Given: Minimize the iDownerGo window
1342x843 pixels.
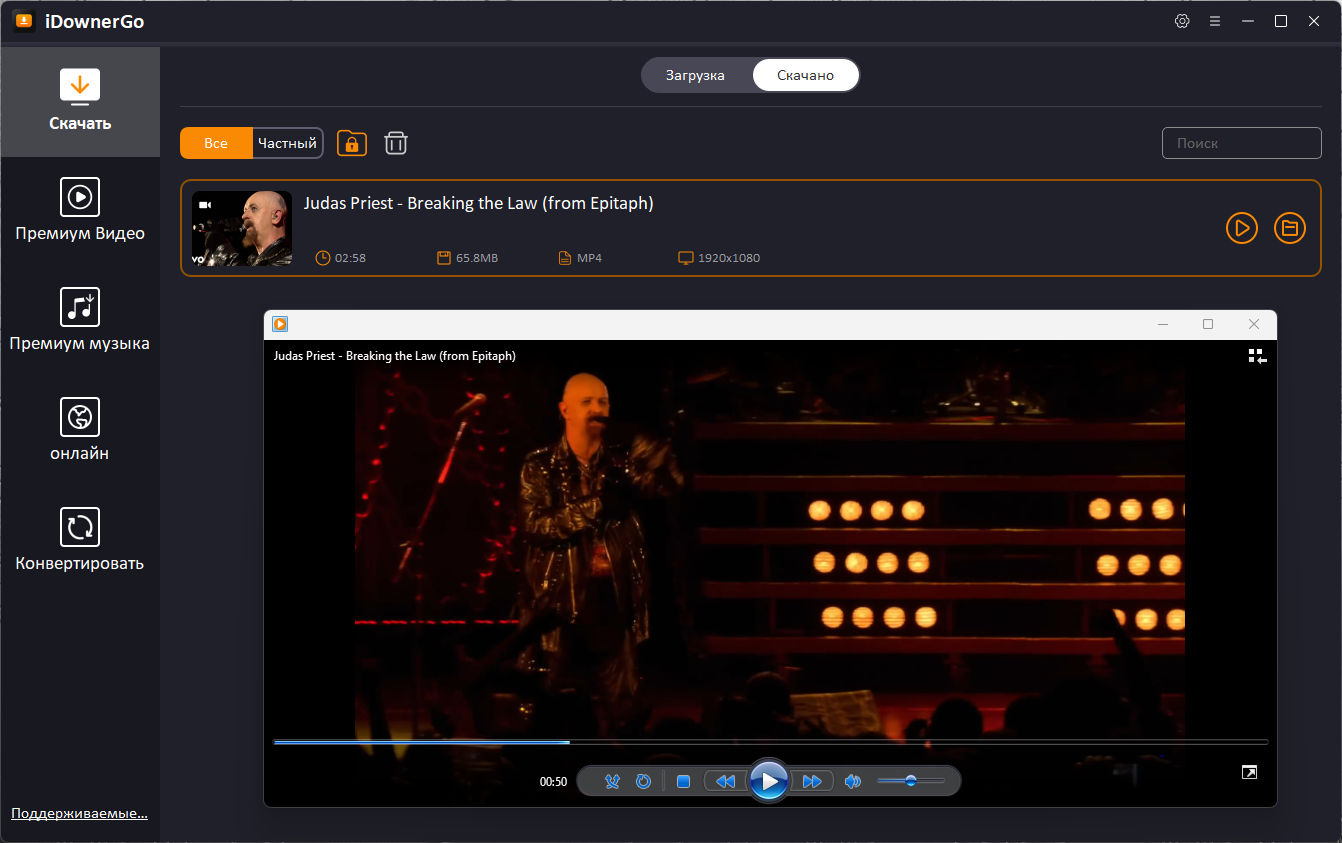Looking at the screenshot, I should [x=1248, y=21].
